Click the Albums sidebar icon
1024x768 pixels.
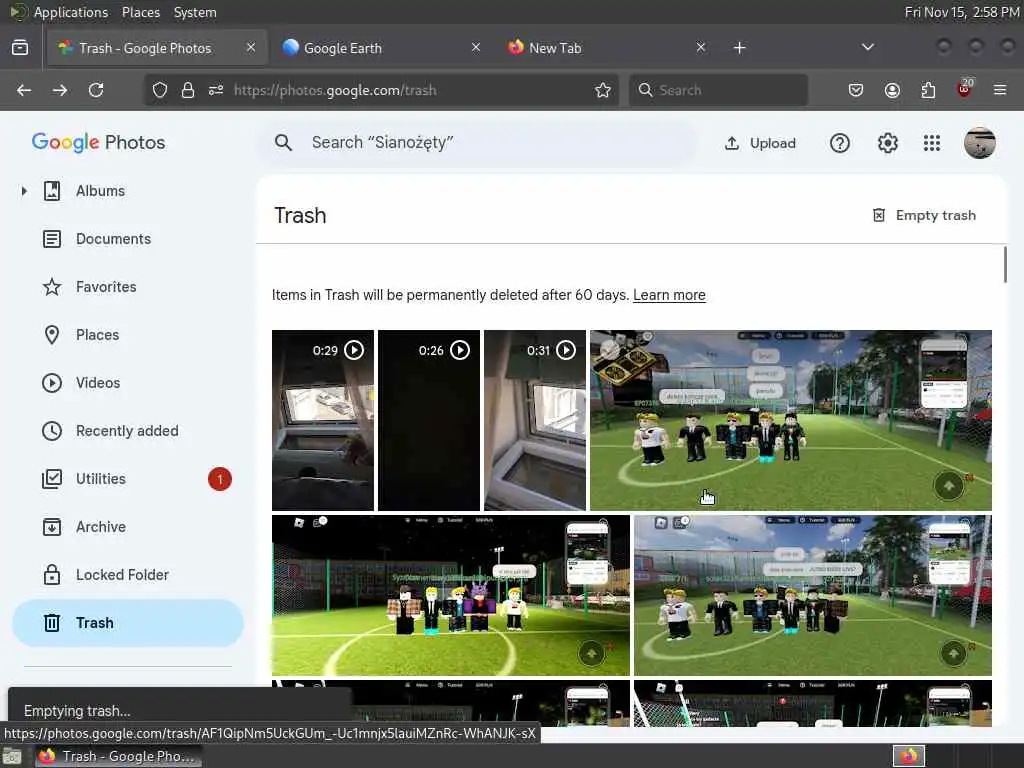pos(52,191)
